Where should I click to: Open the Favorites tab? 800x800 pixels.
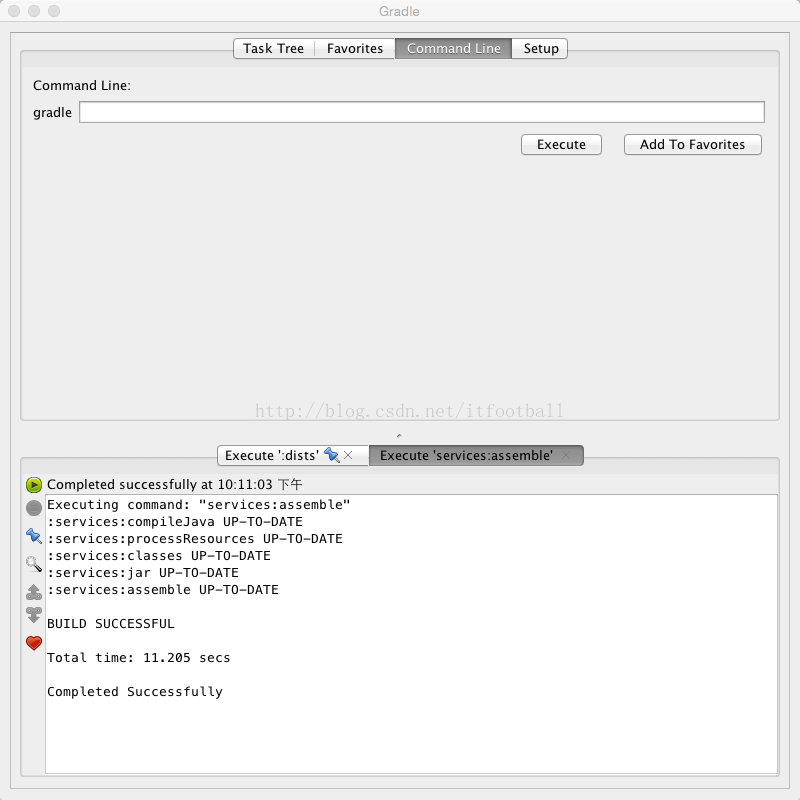tap(355, 48)
